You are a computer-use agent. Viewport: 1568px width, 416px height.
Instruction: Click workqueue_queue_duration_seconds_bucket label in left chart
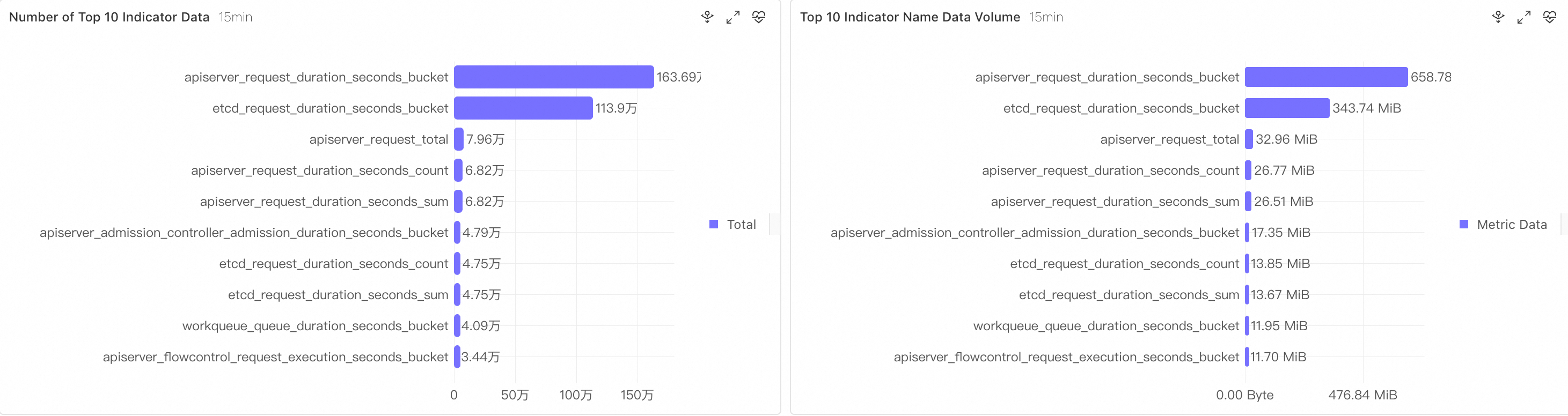point(316,326)
